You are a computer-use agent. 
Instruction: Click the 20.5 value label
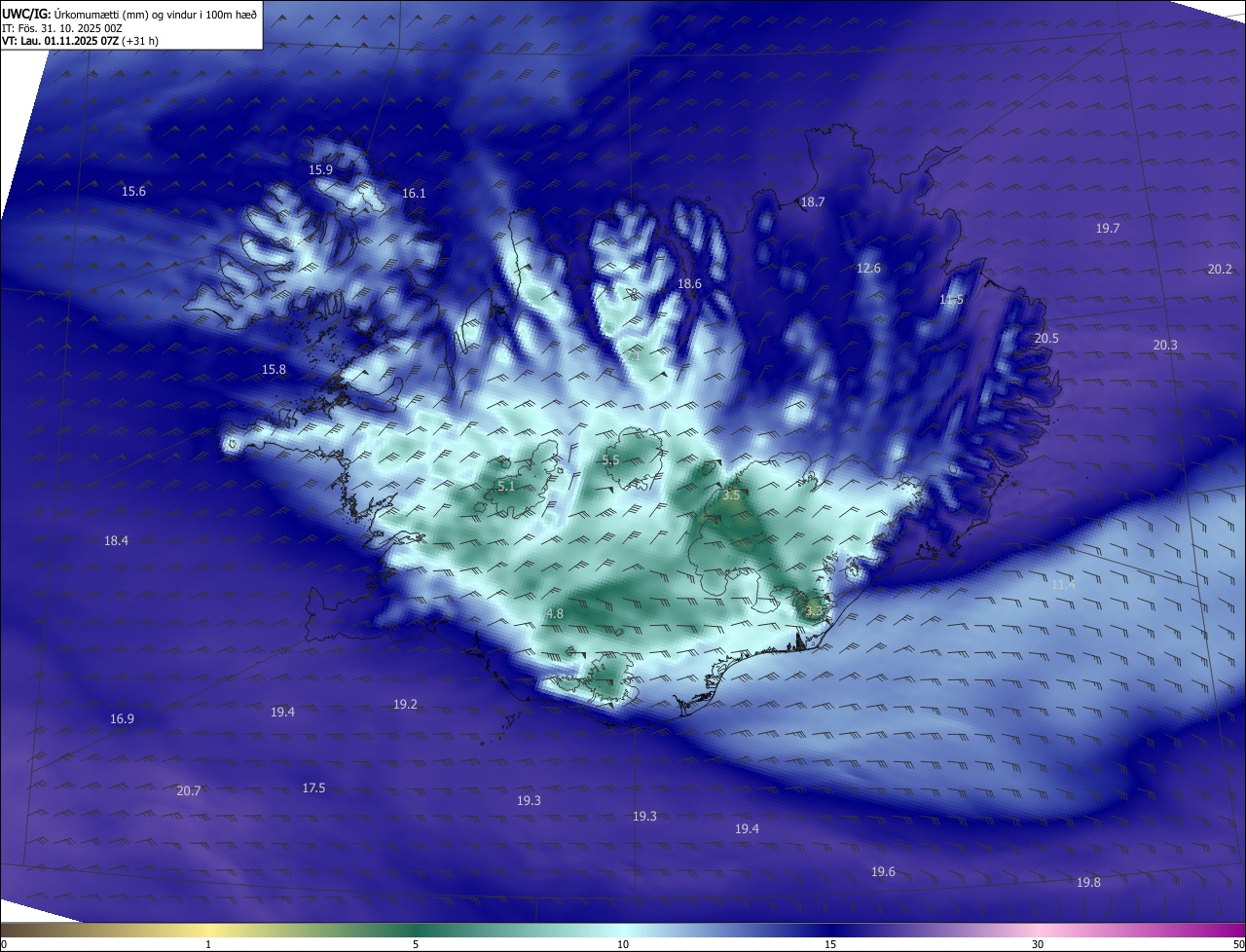tap(1046, 339)
